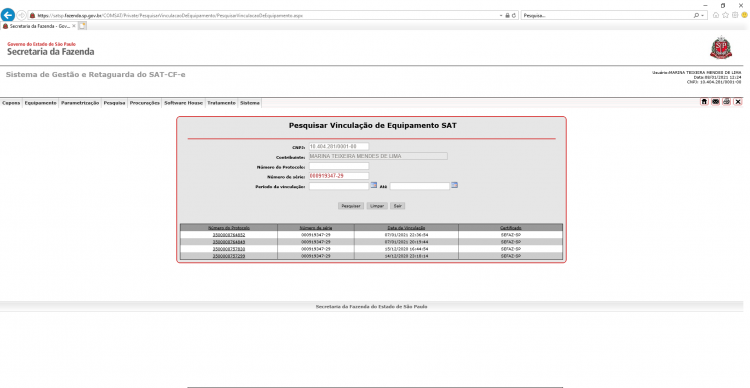
Task: Click the Sair button
Action: 397,206
